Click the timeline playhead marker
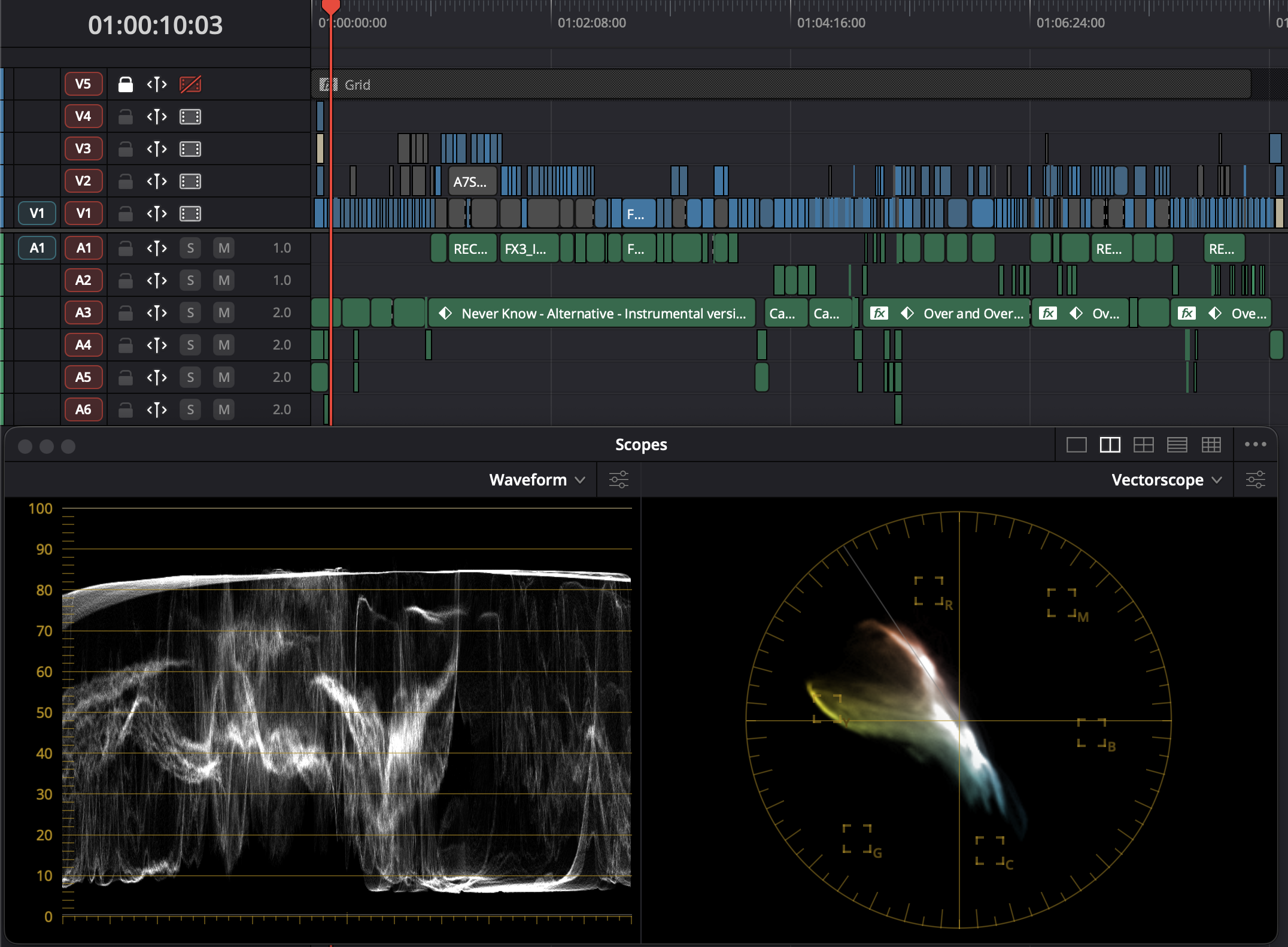The height and width of the screenshot is (947, 1288). 330,7
